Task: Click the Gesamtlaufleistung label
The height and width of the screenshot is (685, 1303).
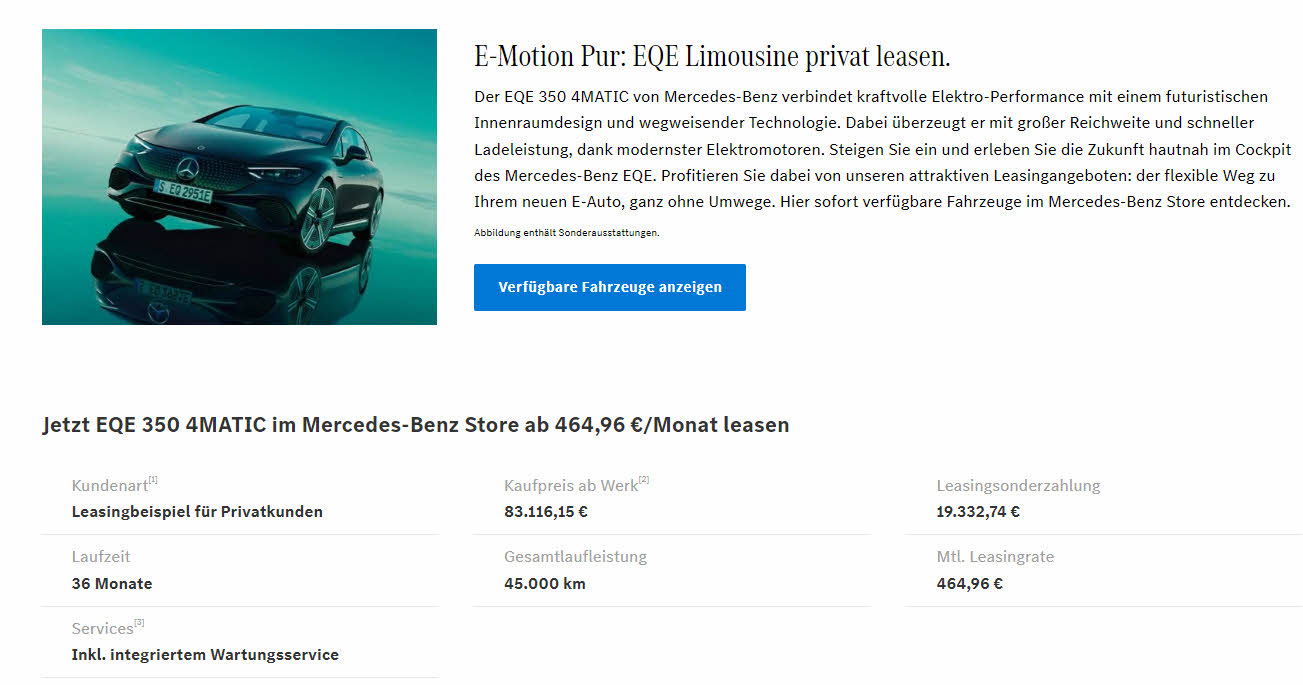Action: pyautogui.click(x=575, y=557)
